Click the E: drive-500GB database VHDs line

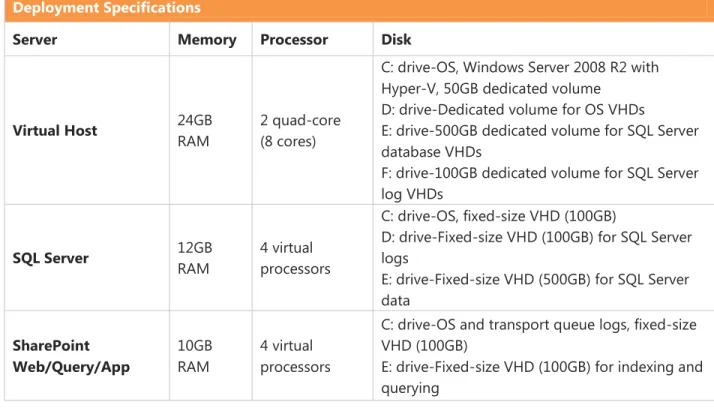coord(540,141)
